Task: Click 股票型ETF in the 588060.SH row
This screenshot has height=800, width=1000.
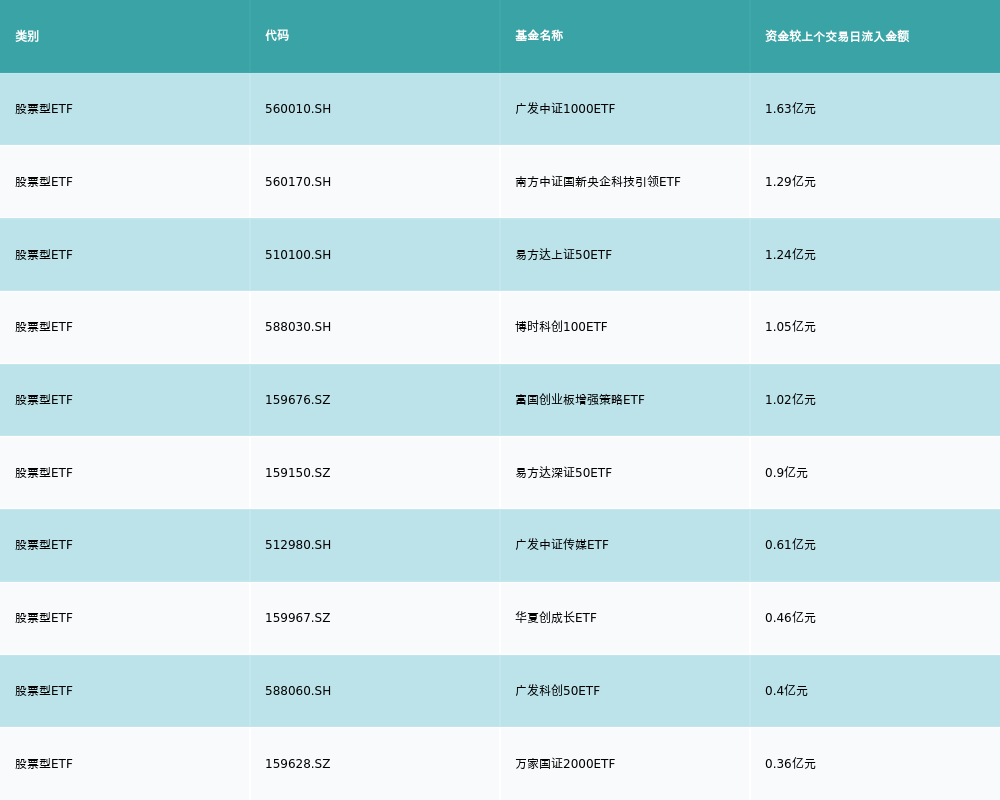Action: [44, 691]
